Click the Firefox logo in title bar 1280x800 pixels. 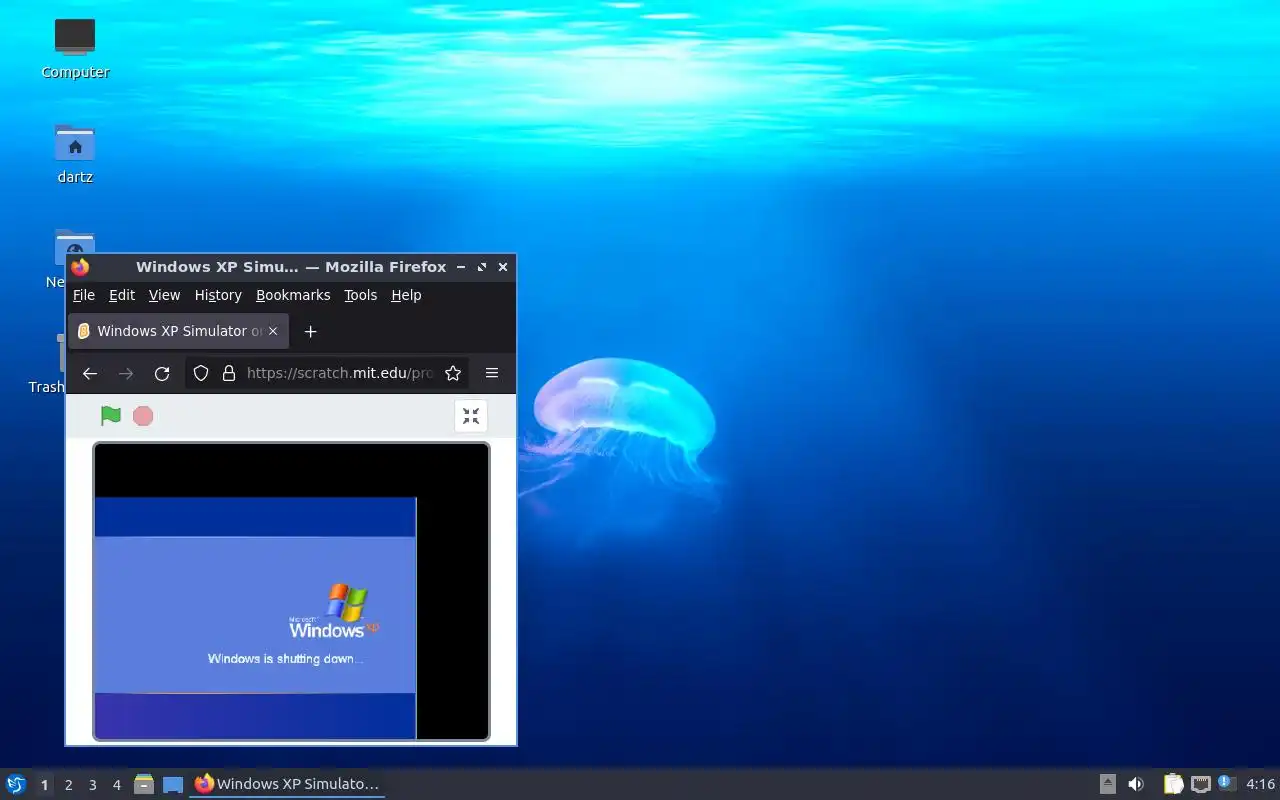click(x=81, y=267)
